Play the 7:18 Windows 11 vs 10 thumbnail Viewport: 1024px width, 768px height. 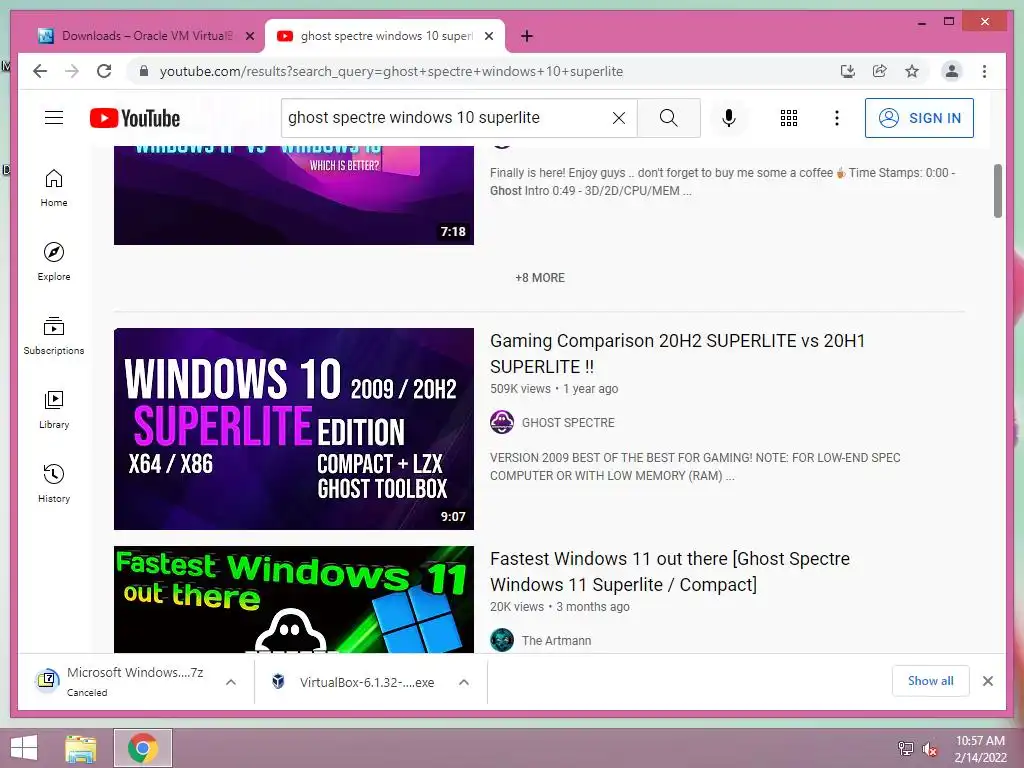point(294,195)
